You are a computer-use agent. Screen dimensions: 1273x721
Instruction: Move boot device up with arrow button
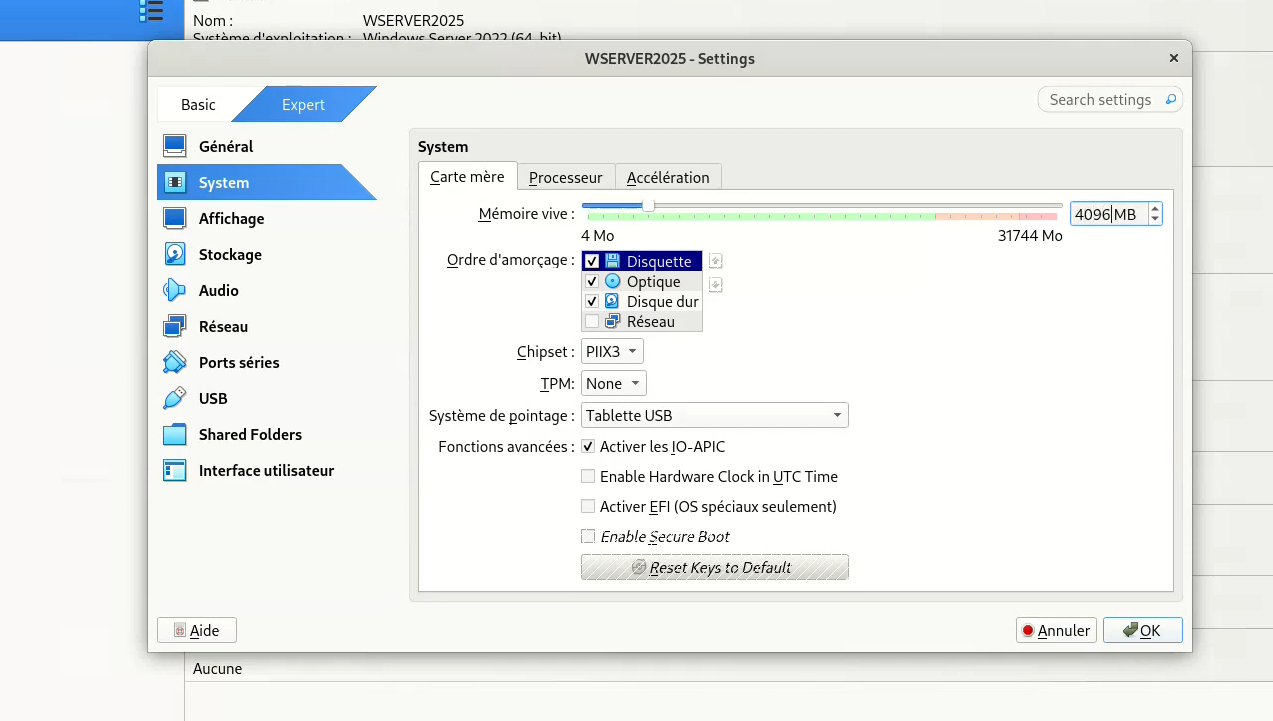point(715,261)
